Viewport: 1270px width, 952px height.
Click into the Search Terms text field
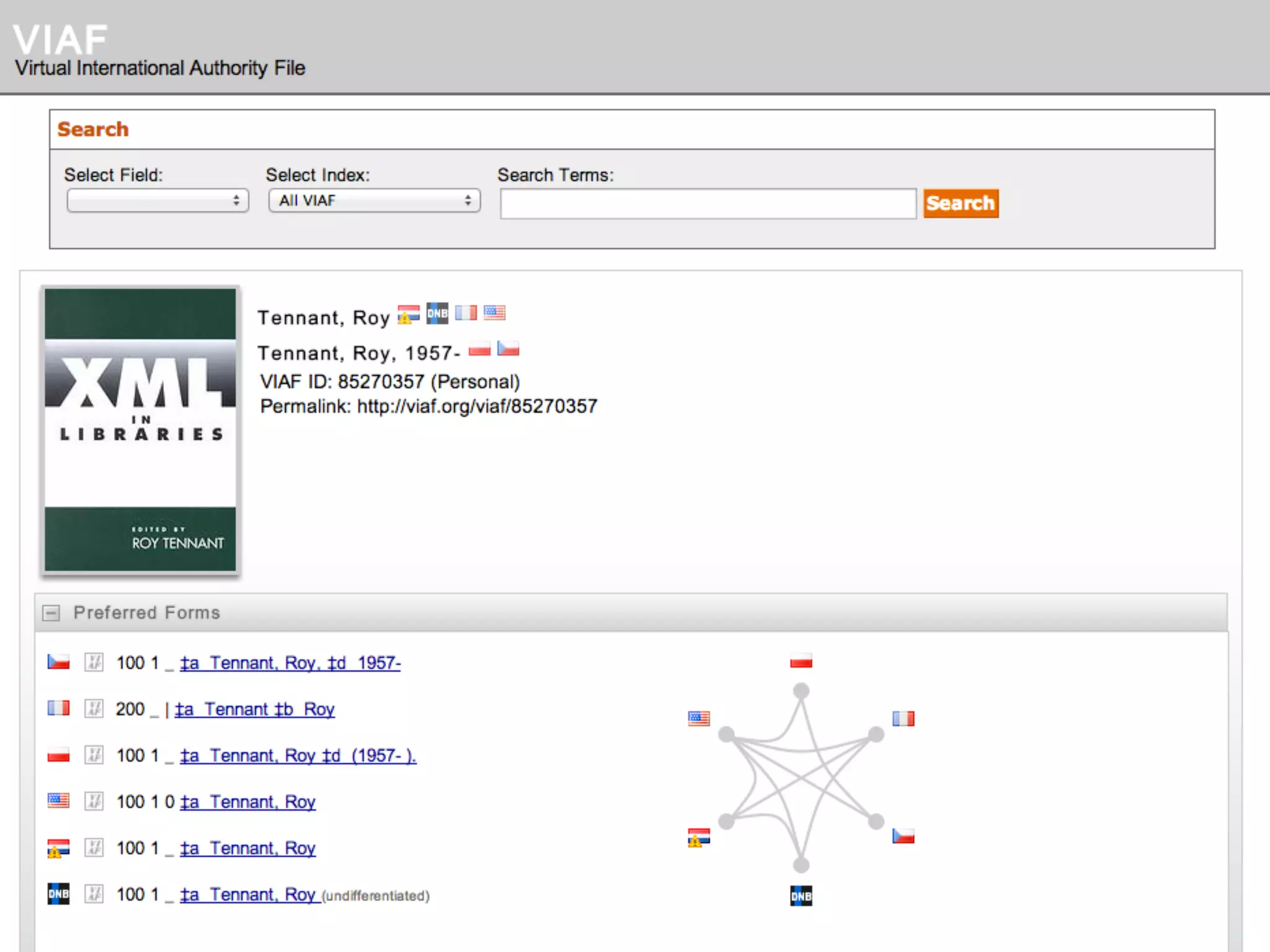tap(708, 204)
